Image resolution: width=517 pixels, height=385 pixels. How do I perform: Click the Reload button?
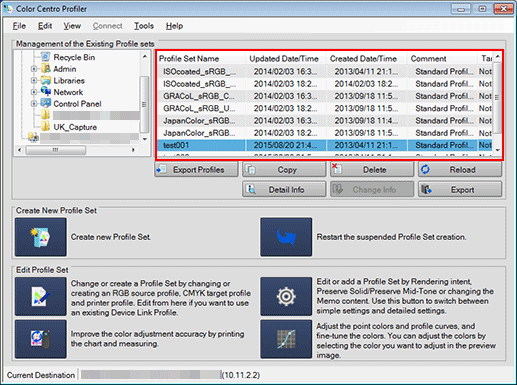click(x=460, y=170)
